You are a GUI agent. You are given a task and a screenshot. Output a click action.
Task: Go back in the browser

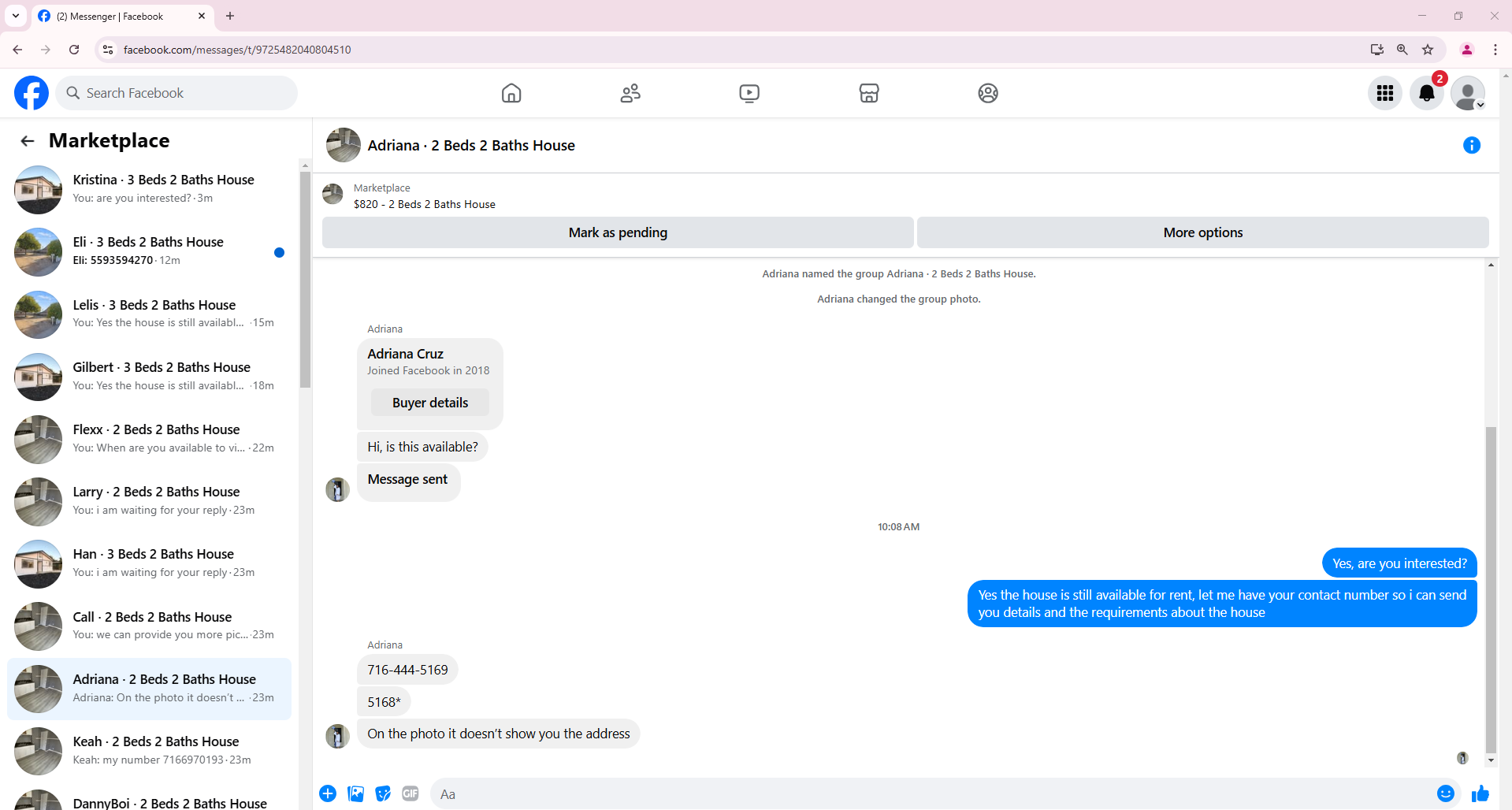[17, 50]
